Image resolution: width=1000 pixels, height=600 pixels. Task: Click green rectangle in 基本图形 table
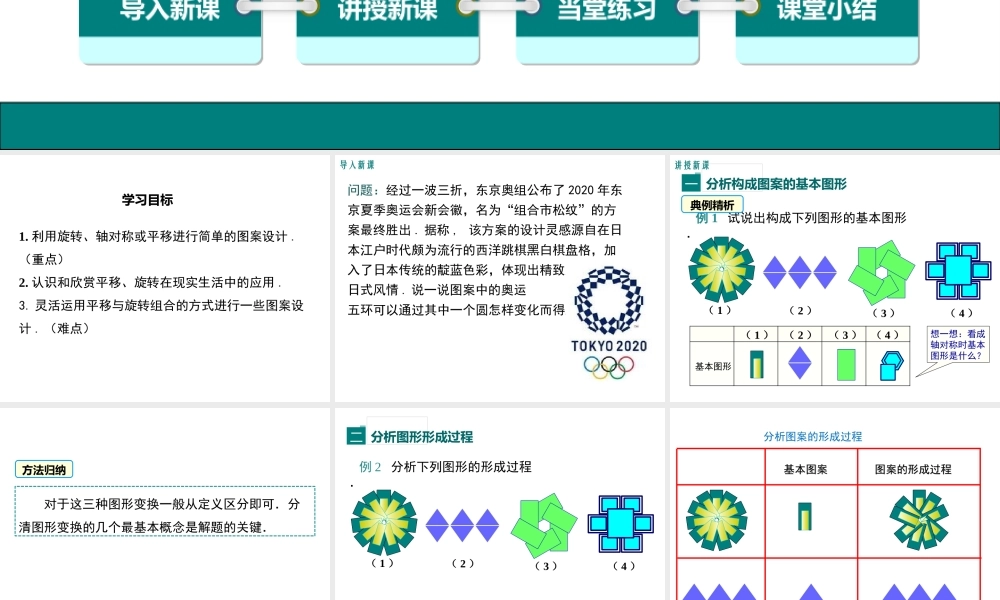846,365
